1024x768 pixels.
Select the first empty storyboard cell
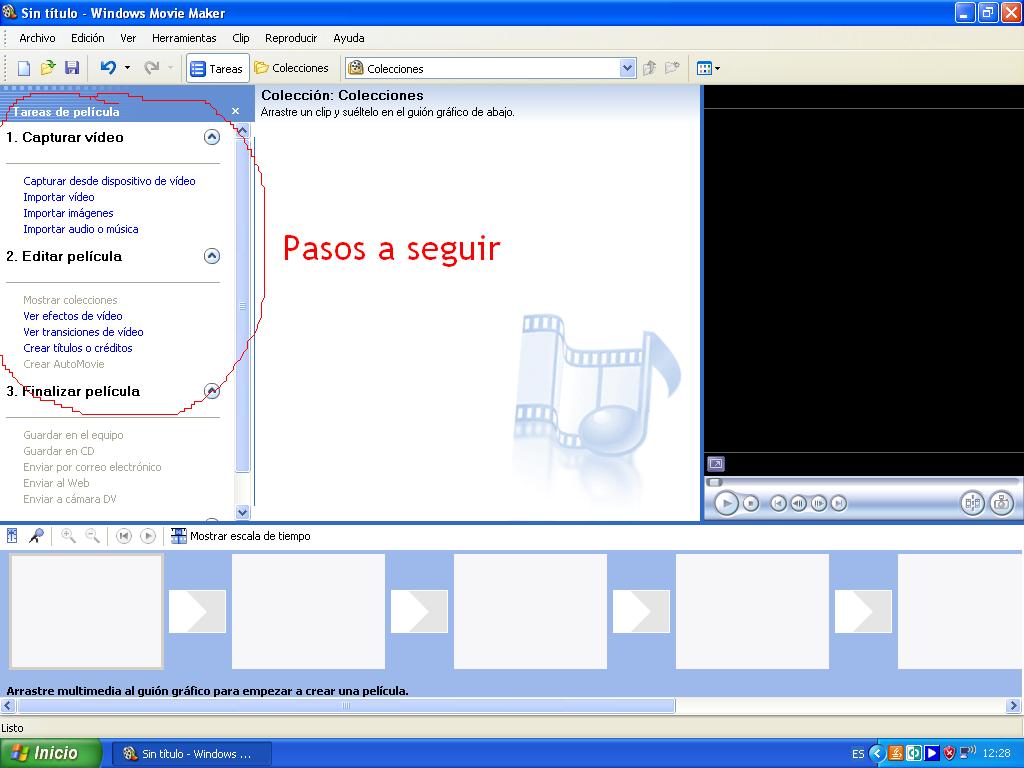pos(86,611)
